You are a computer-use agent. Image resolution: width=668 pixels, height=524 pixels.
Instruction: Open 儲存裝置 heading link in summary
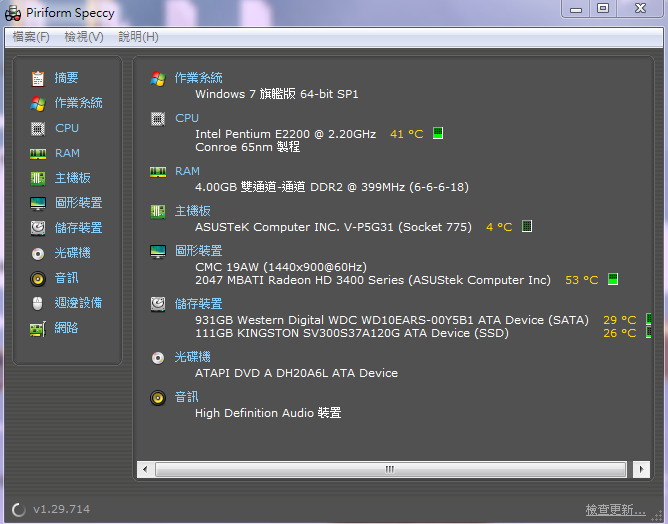(x=199, y=304)
